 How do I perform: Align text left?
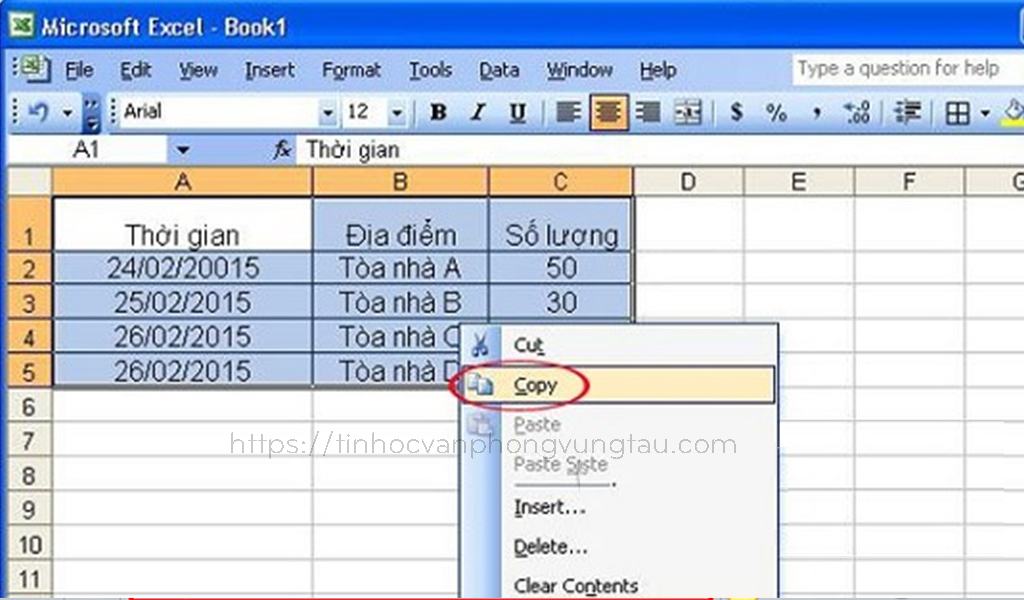(568, 112)
